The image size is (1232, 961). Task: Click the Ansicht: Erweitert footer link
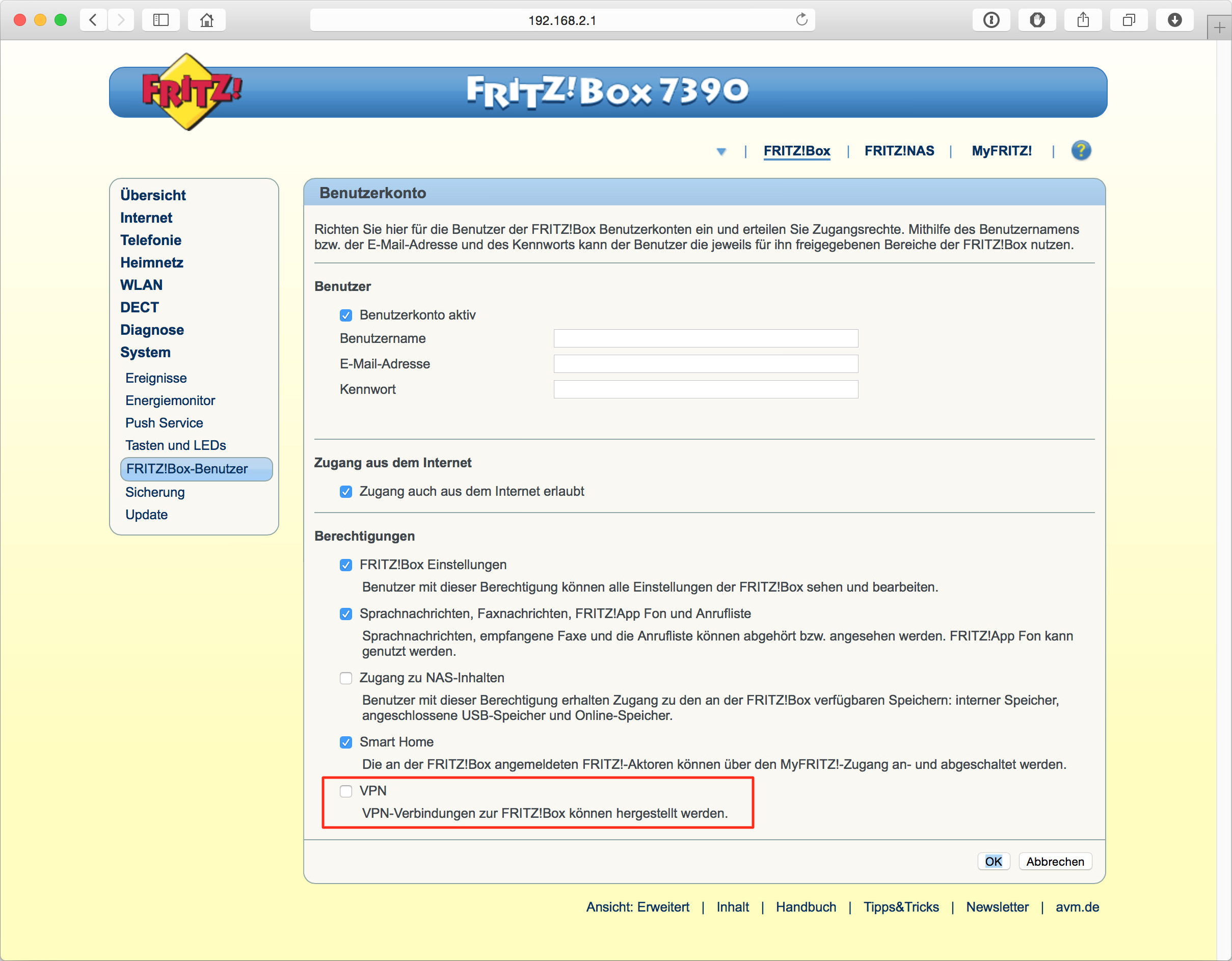637,907
